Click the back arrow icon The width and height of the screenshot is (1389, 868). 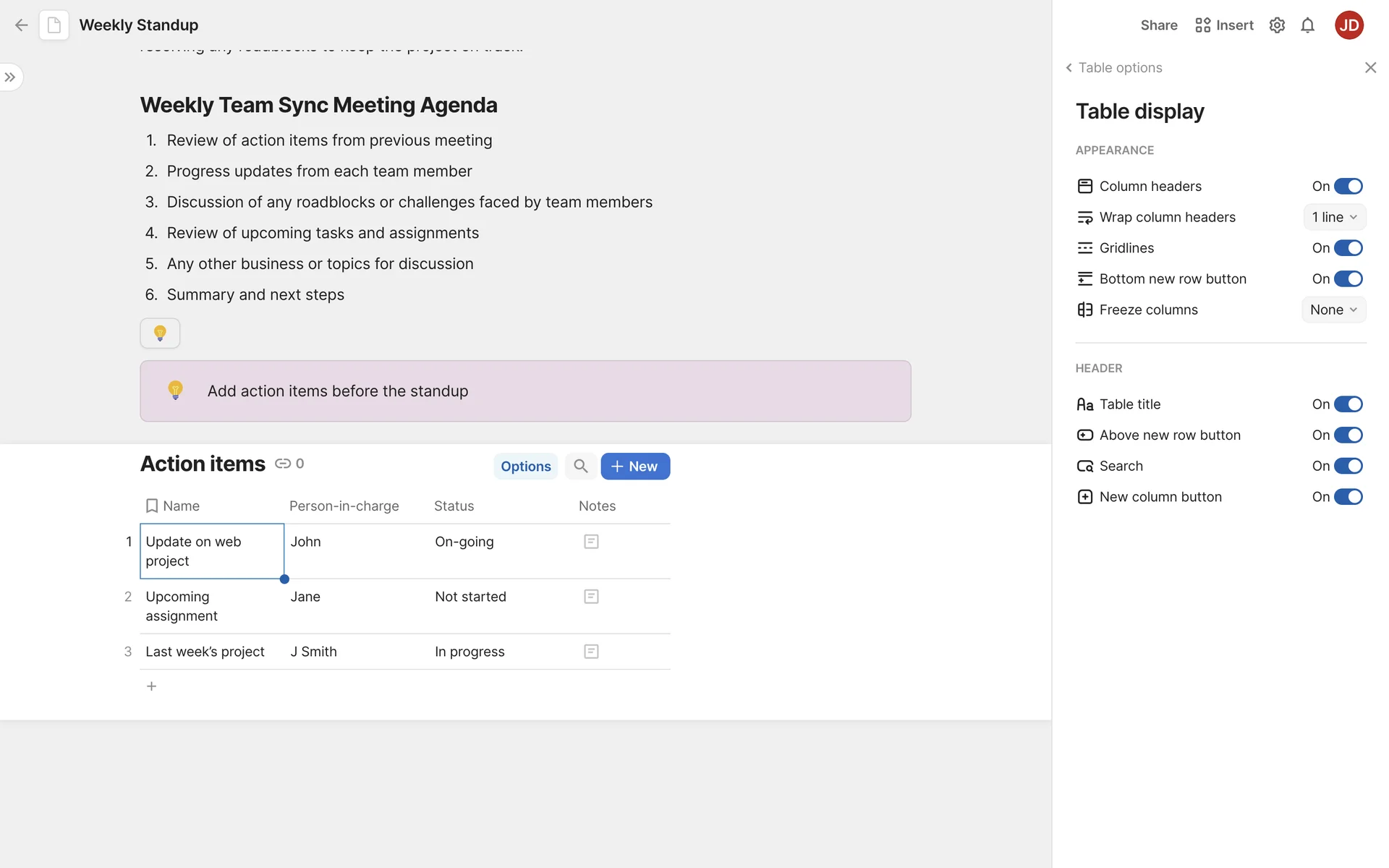pyautogui.click(x=21, y=25)
